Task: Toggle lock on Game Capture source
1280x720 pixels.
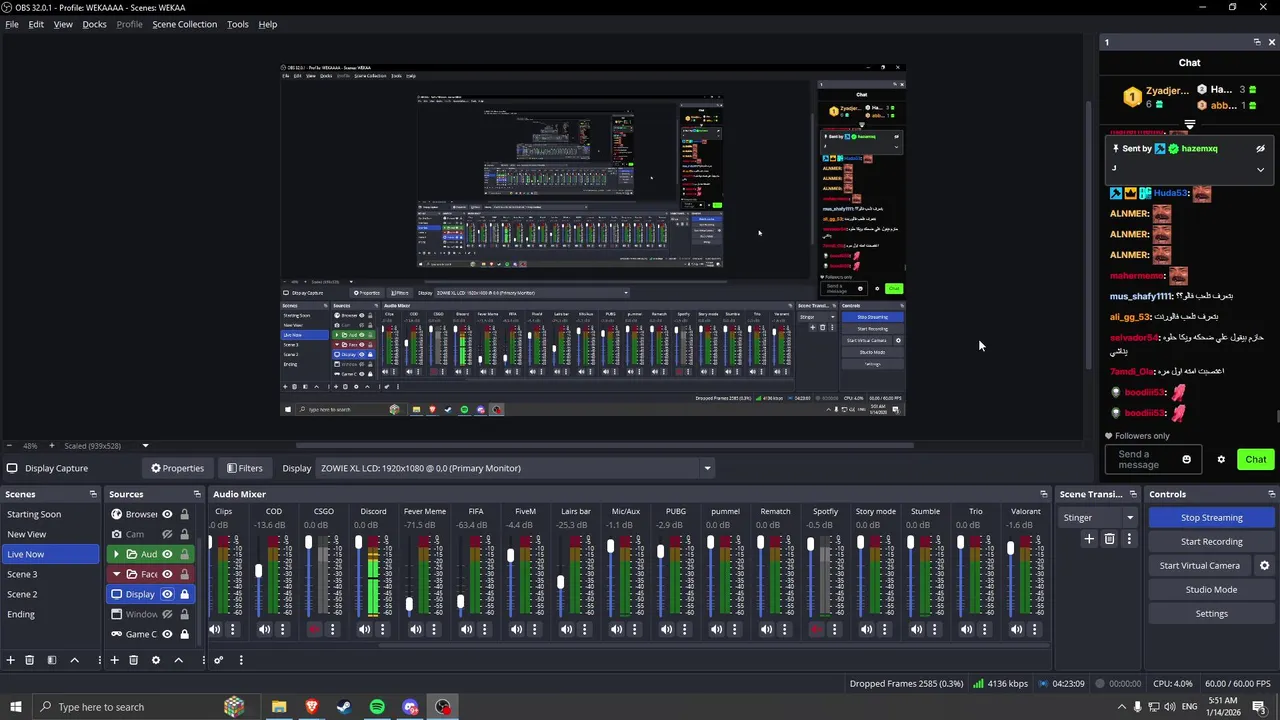Action: coord(184,634)
